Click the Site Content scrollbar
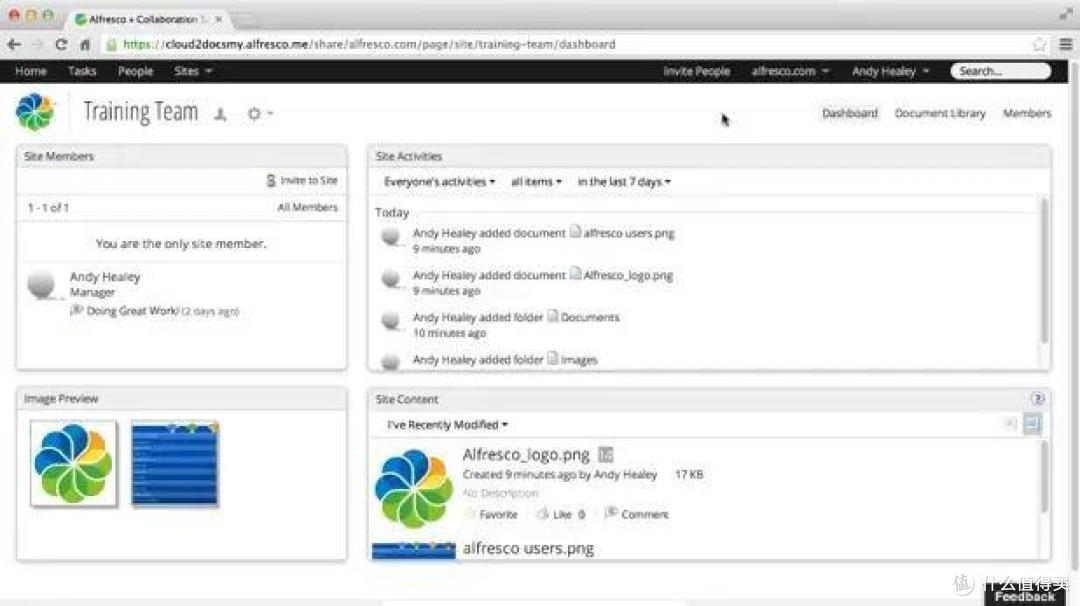 click(x=1044, y=477)
